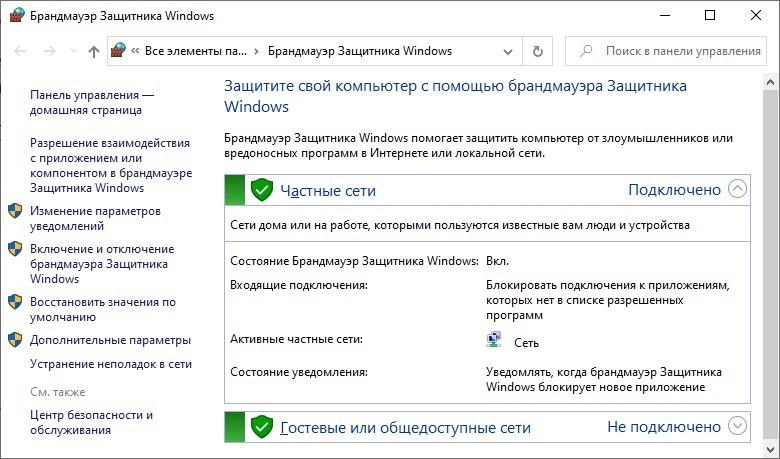Open address bar history dropdown
780x459 pixels.
pyautogui.click(x=508, y=51)
